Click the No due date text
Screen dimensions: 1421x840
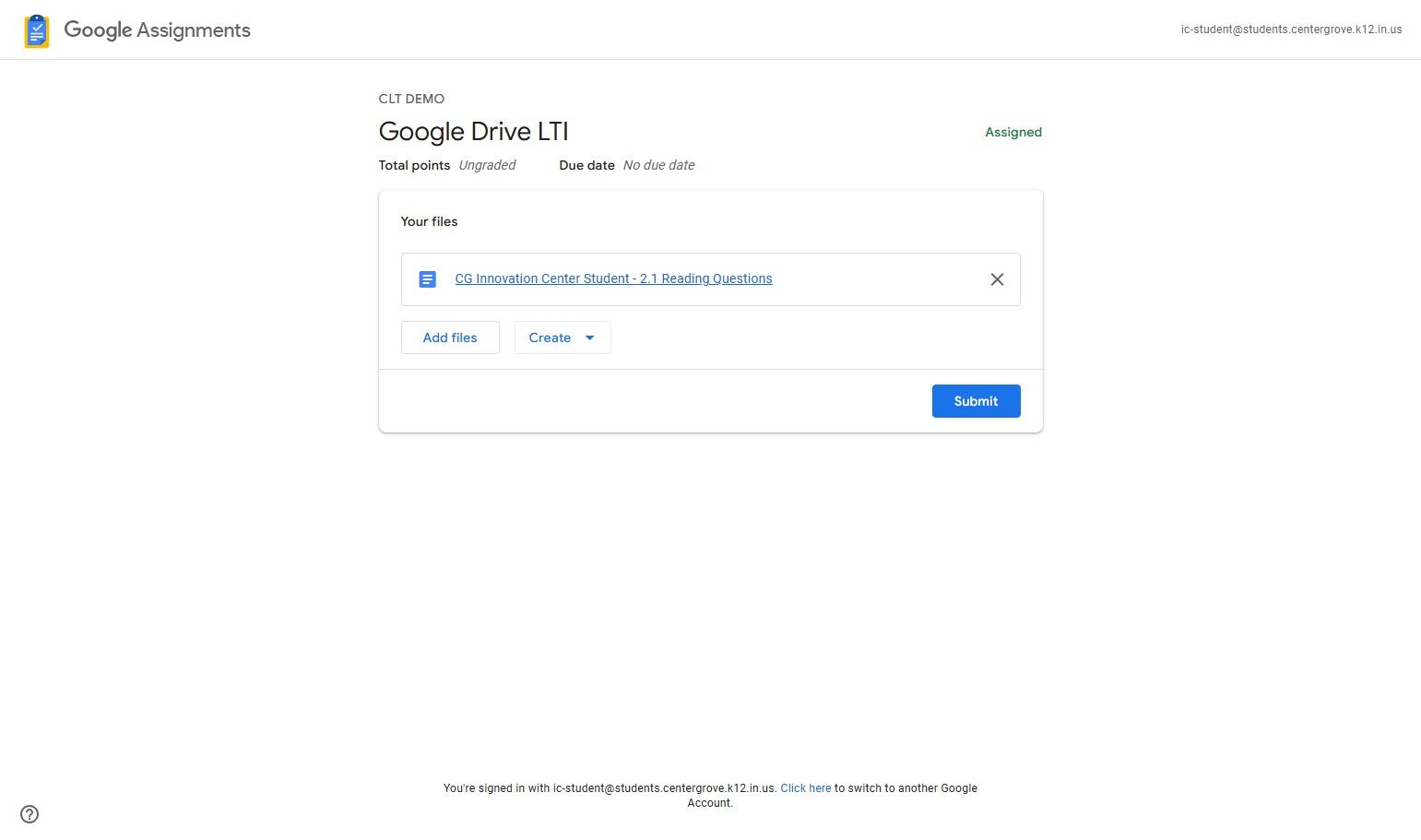pyautogui.click(x=658, y=165)
